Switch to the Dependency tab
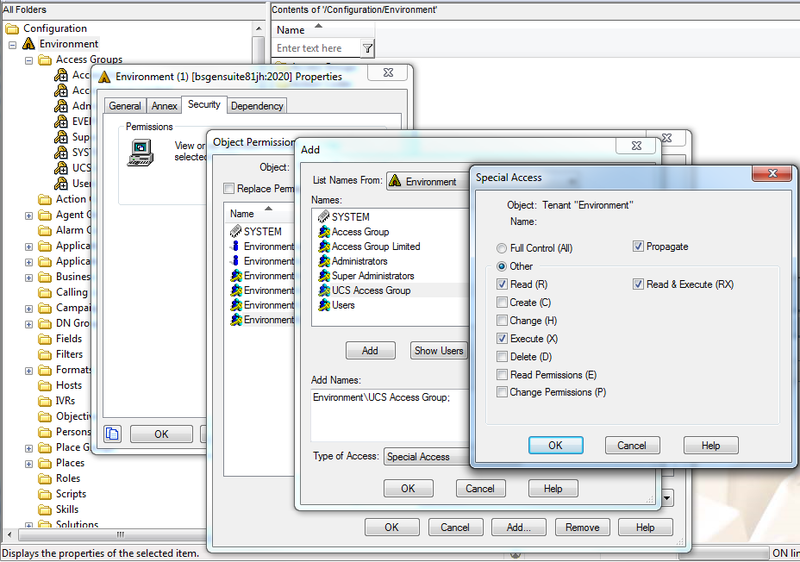The width and height of the screenshot is (800, 562). (257, 106)
